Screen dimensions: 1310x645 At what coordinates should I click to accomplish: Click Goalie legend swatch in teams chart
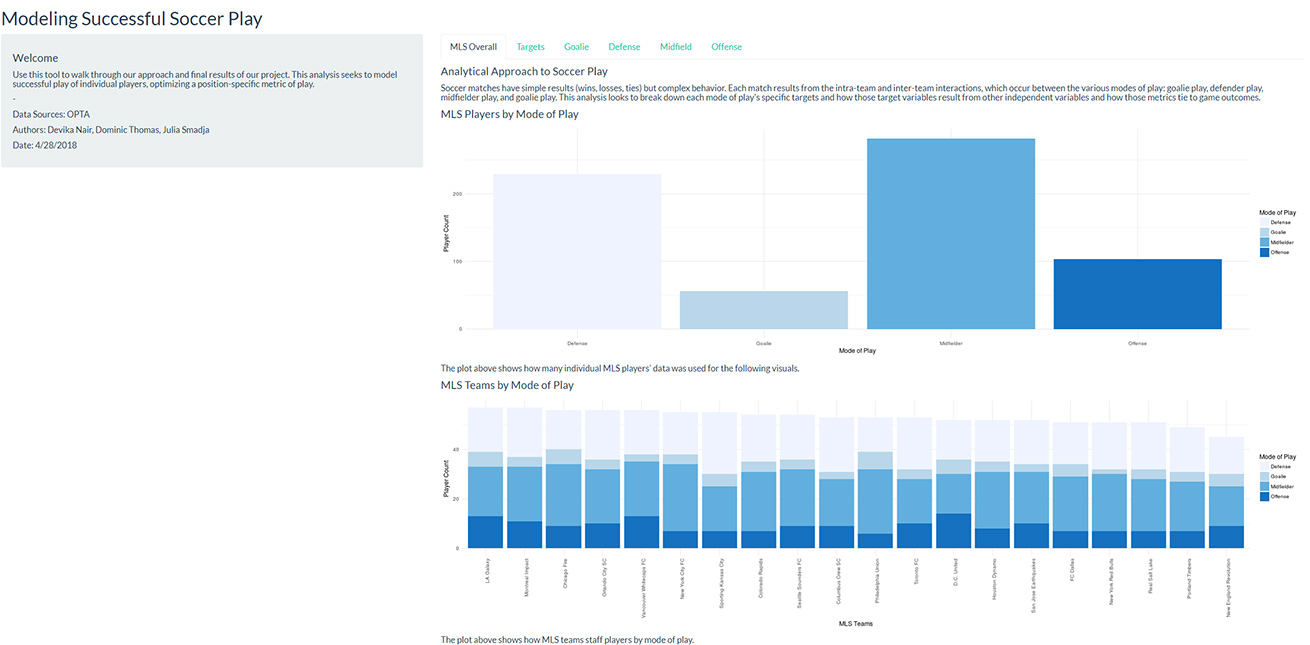pos(1264,476)
